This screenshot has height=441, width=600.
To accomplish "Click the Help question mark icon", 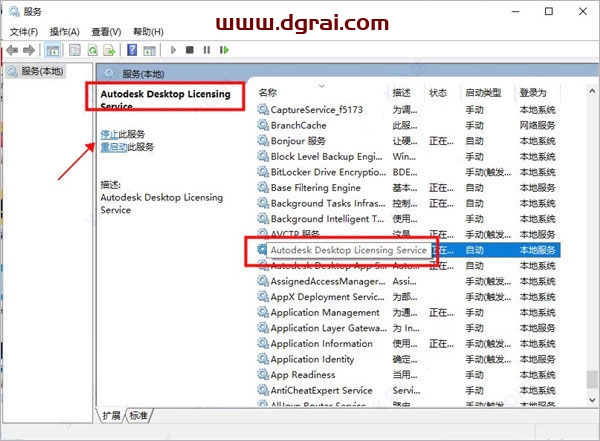I will 132,50.
